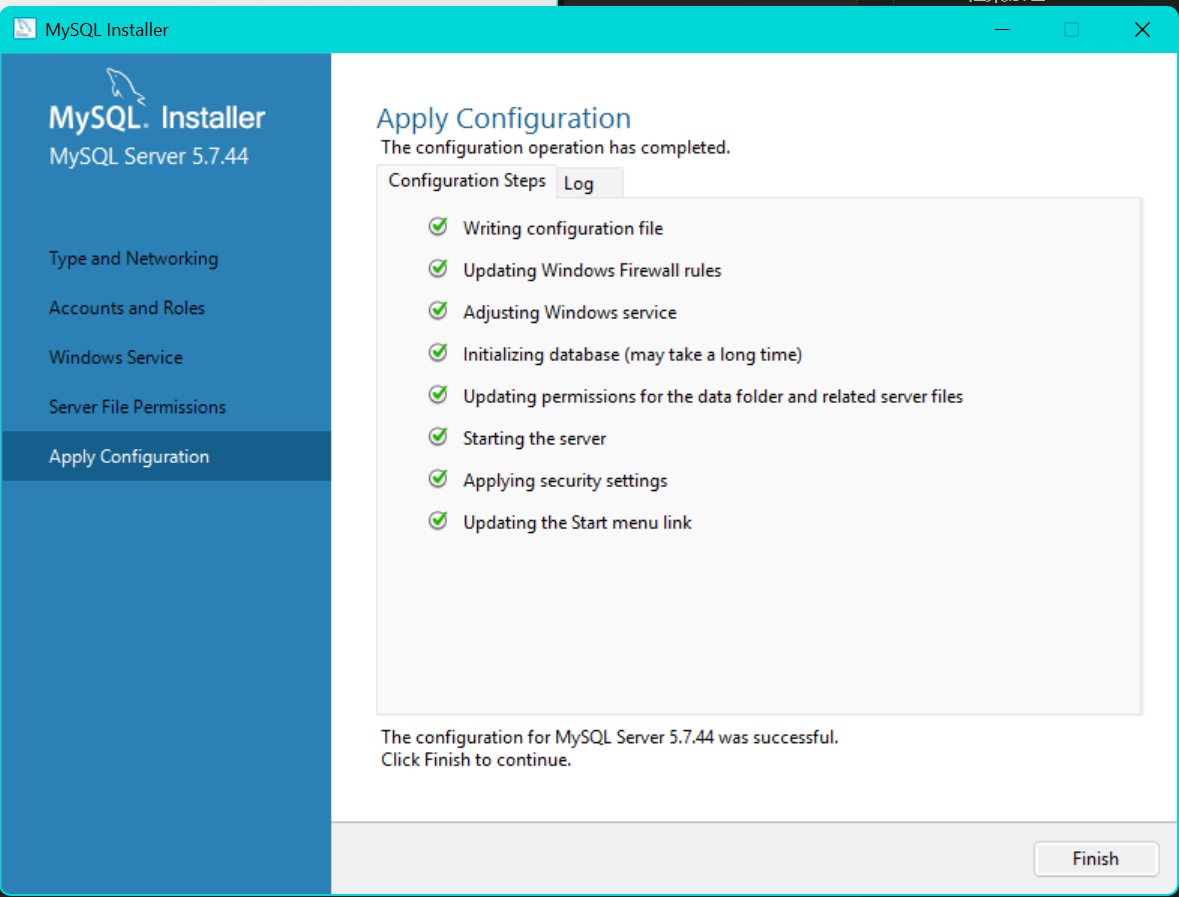Click the check icon next to Adjusting Windows service
1179x897 pixels.
438,311
